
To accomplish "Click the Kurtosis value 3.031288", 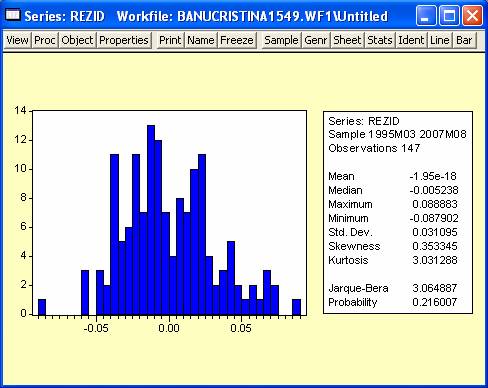I will pos(435,260).
